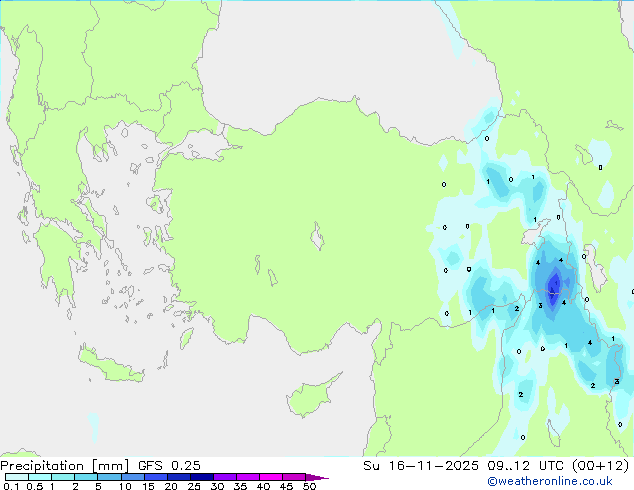Select the legend swatch between 40 and 45
This screenshot has height=490, width=634.
click(x=275, y=477)
